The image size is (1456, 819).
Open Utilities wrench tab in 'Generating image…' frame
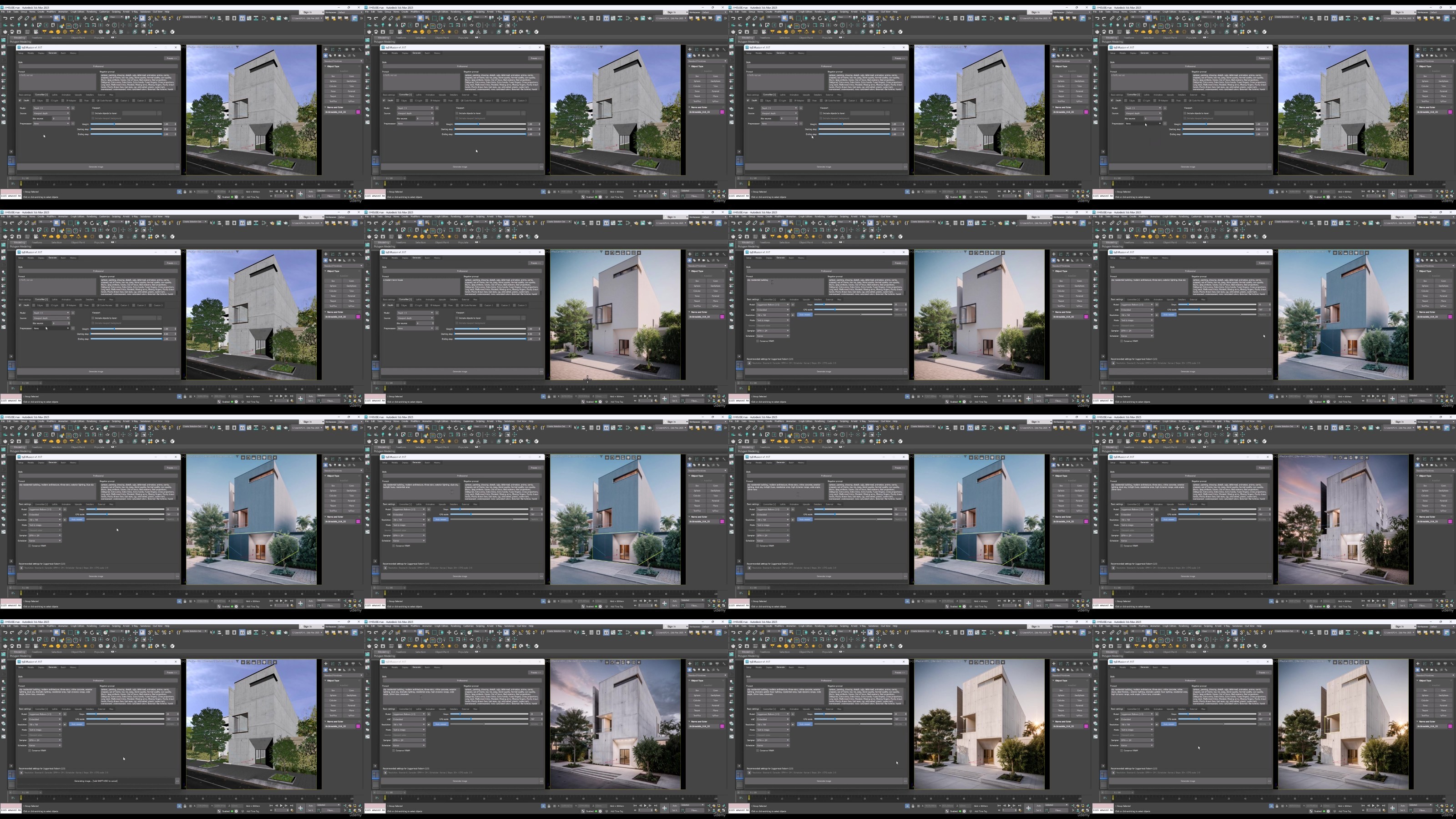click(x=360, y=663)
